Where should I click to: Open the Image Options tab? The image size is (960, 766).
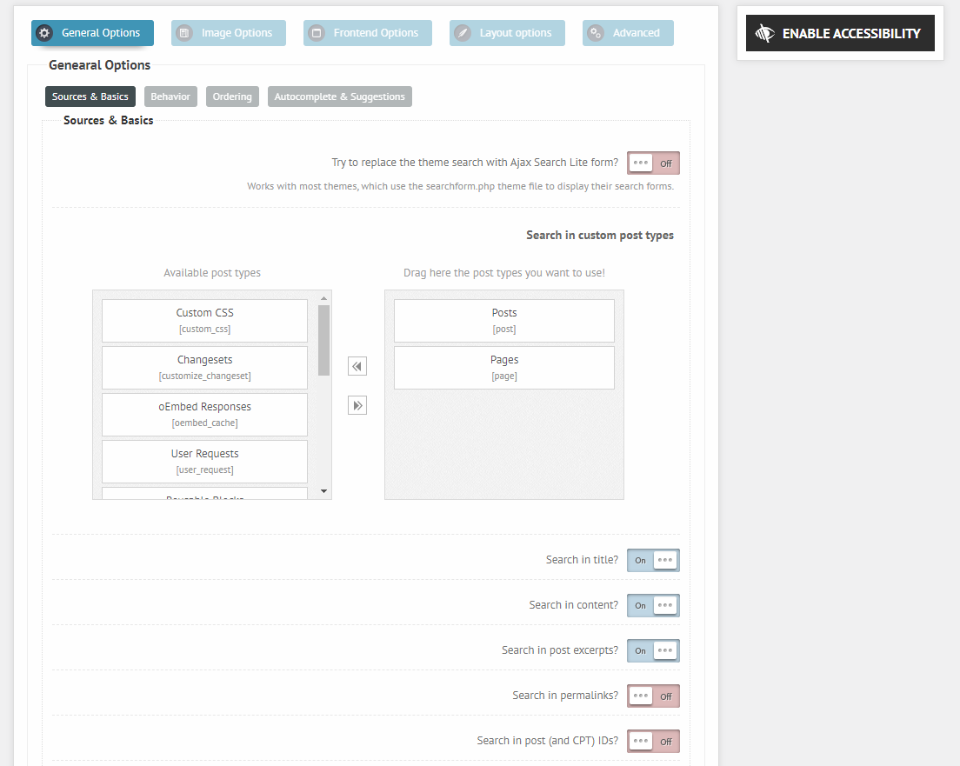[228, 33]
